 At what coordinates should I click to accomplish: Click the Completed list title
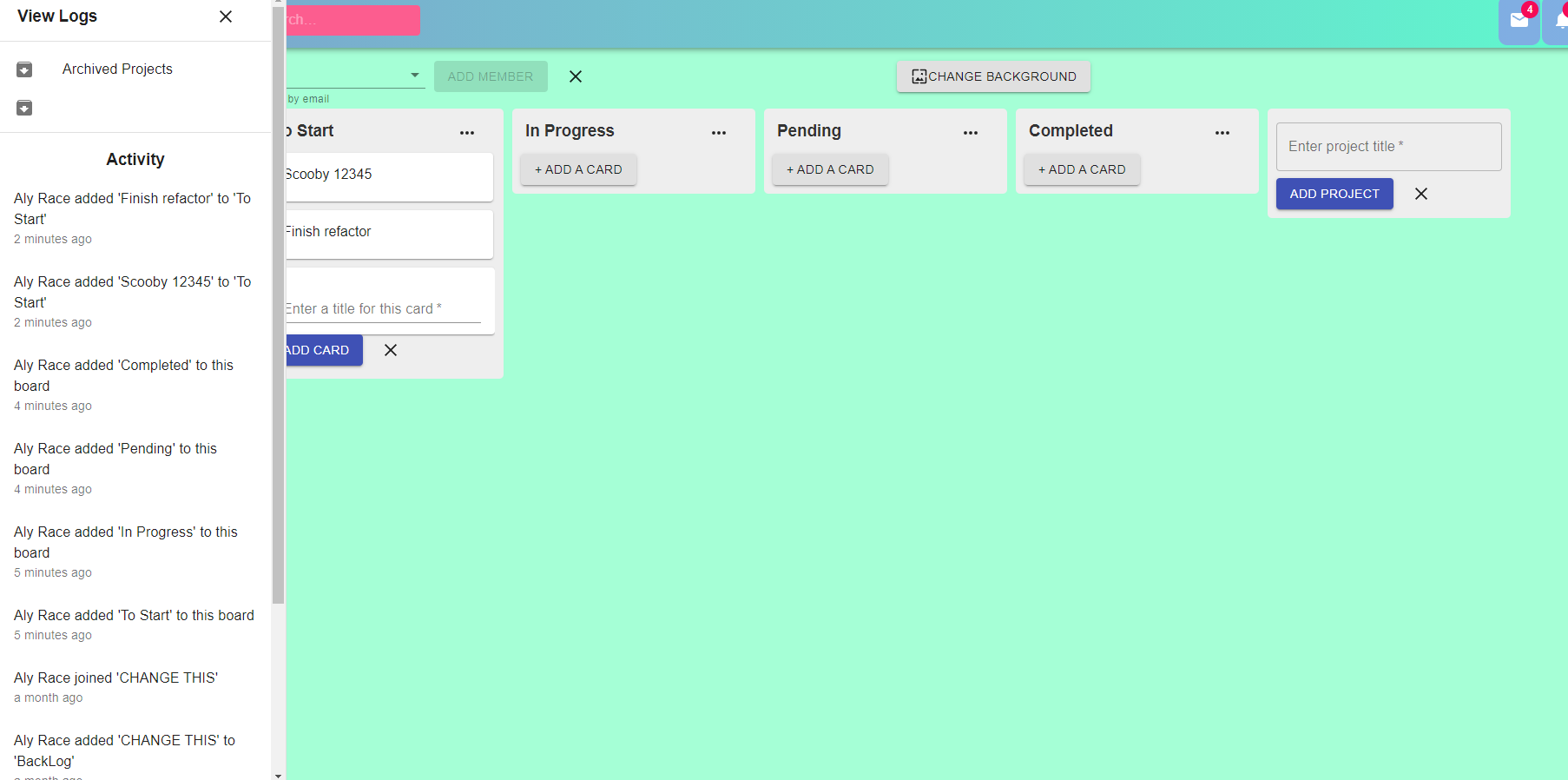point(1071,130)
